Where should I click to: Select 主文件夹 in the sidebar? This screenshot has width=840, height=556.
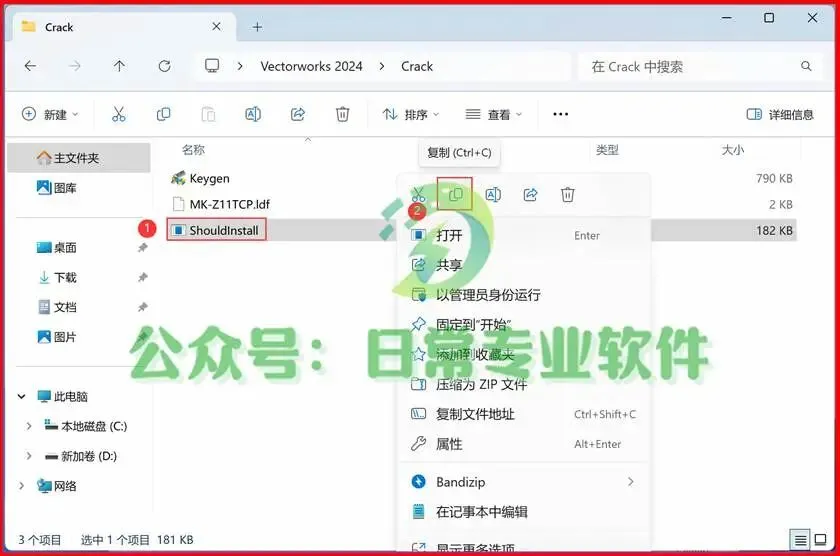point(79,158)
